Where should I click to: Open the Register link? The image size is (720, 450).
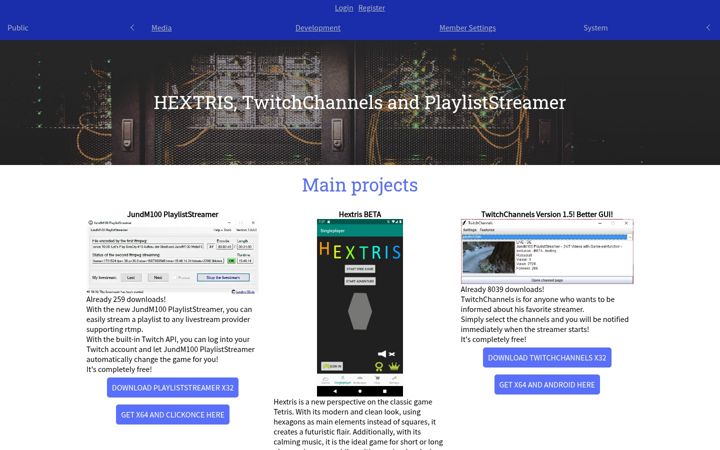click(x=371, y=8)
